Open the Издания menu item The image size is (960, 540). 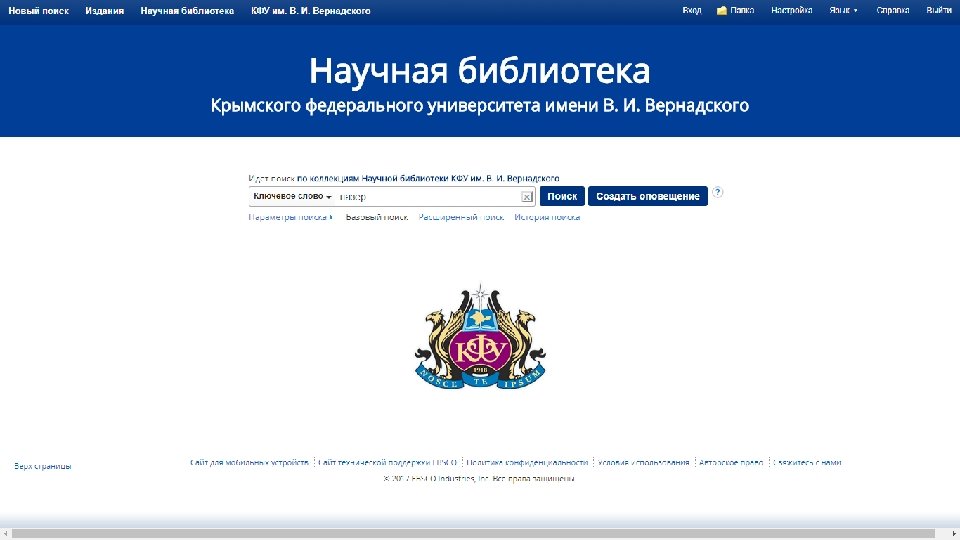105,10
